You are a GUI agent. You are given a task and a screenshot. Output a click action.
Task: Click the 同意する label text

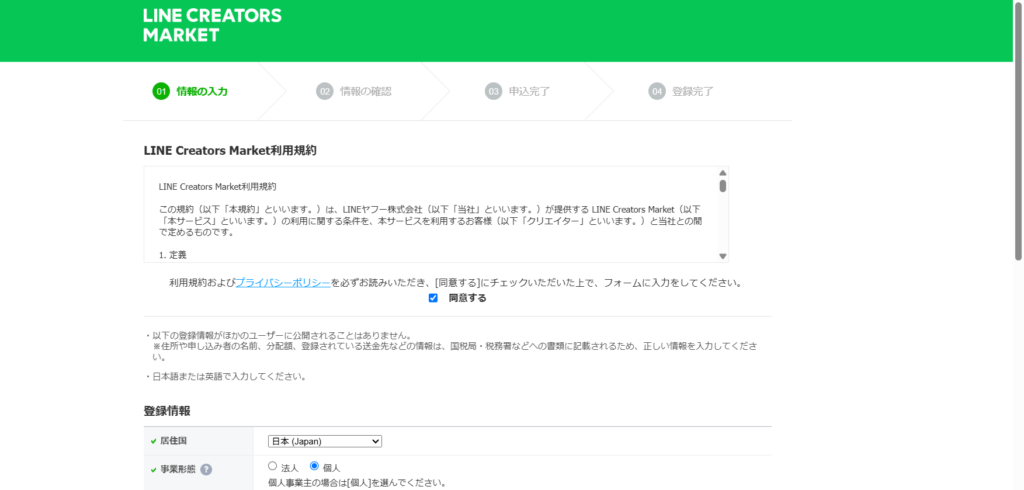468,298
